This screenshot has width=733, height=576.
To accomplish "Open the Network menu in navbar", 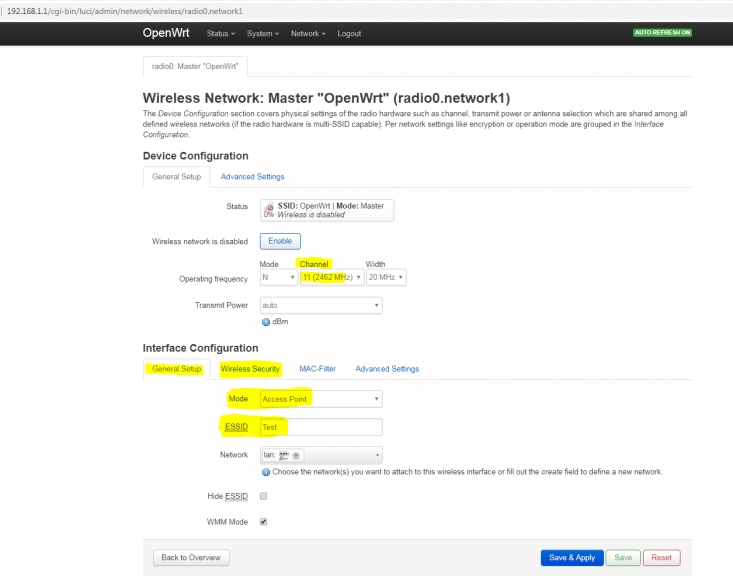I will (308, 34).
